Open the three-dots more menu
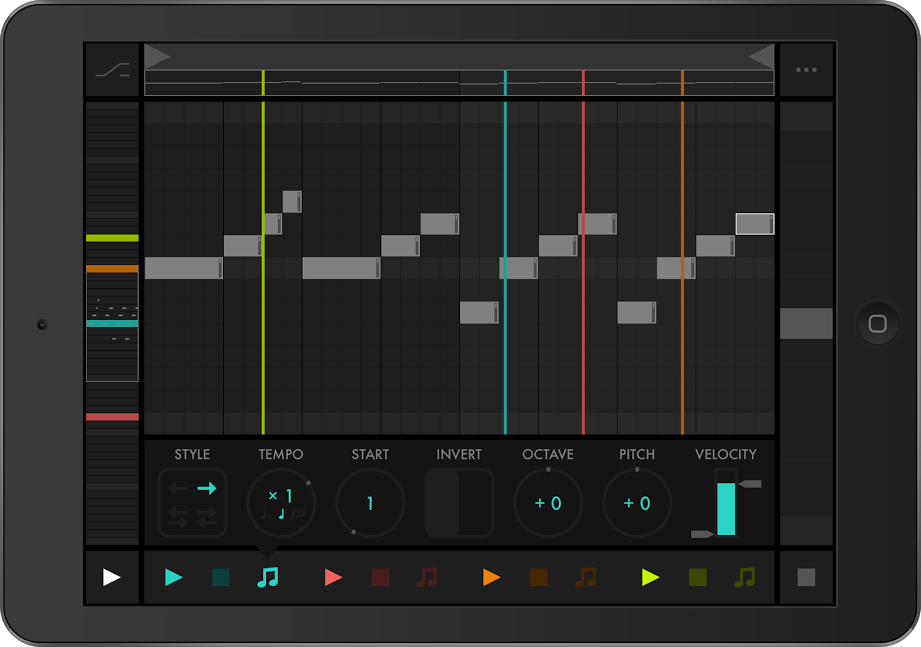 pos(806,70)
